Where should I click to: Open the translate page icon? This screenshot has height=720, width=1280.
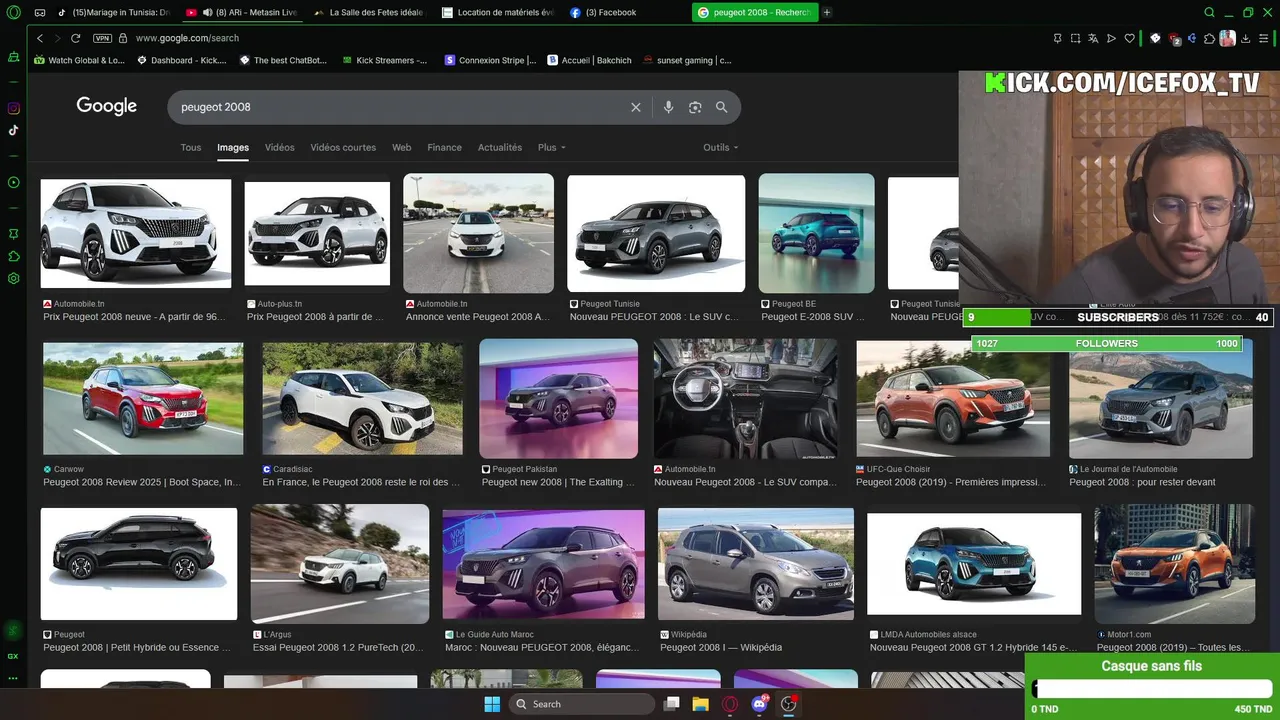pyautogui.click(x=1093, y=38)
